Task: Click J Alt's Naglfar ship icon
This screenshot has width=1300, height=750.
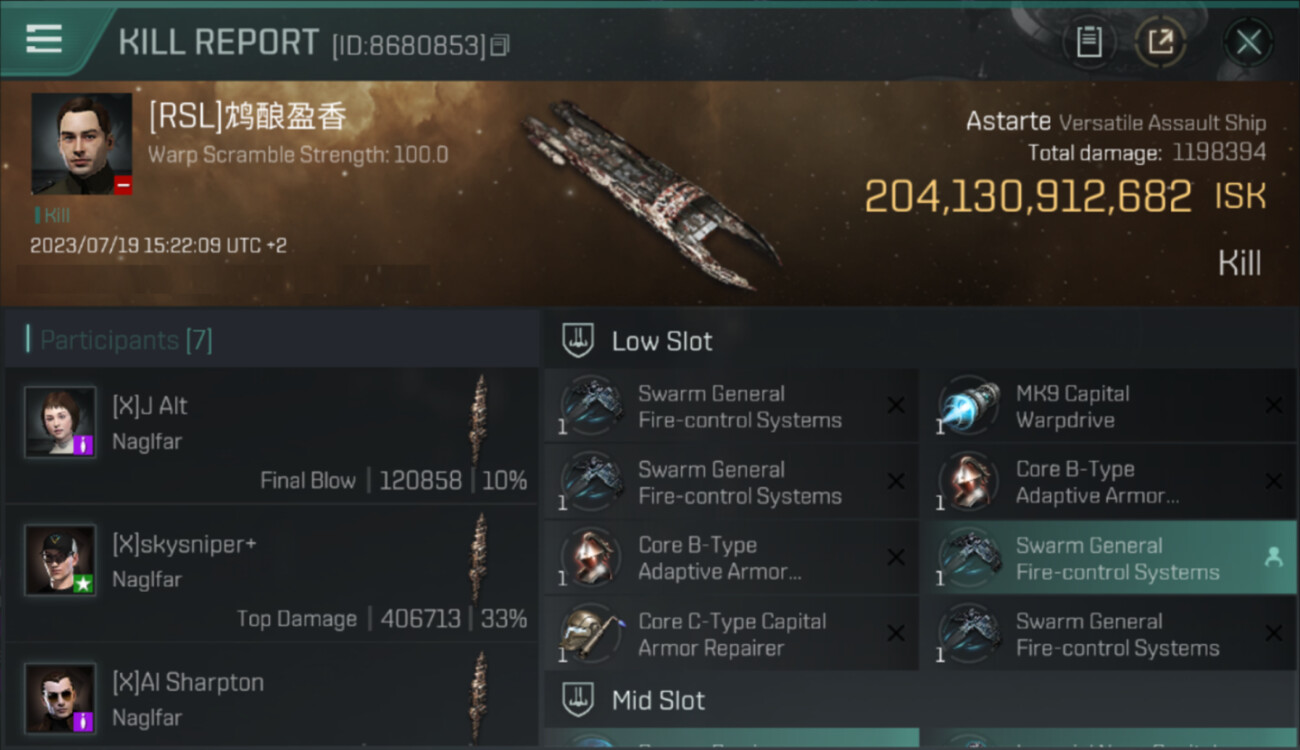Action: tap(480, 418)
